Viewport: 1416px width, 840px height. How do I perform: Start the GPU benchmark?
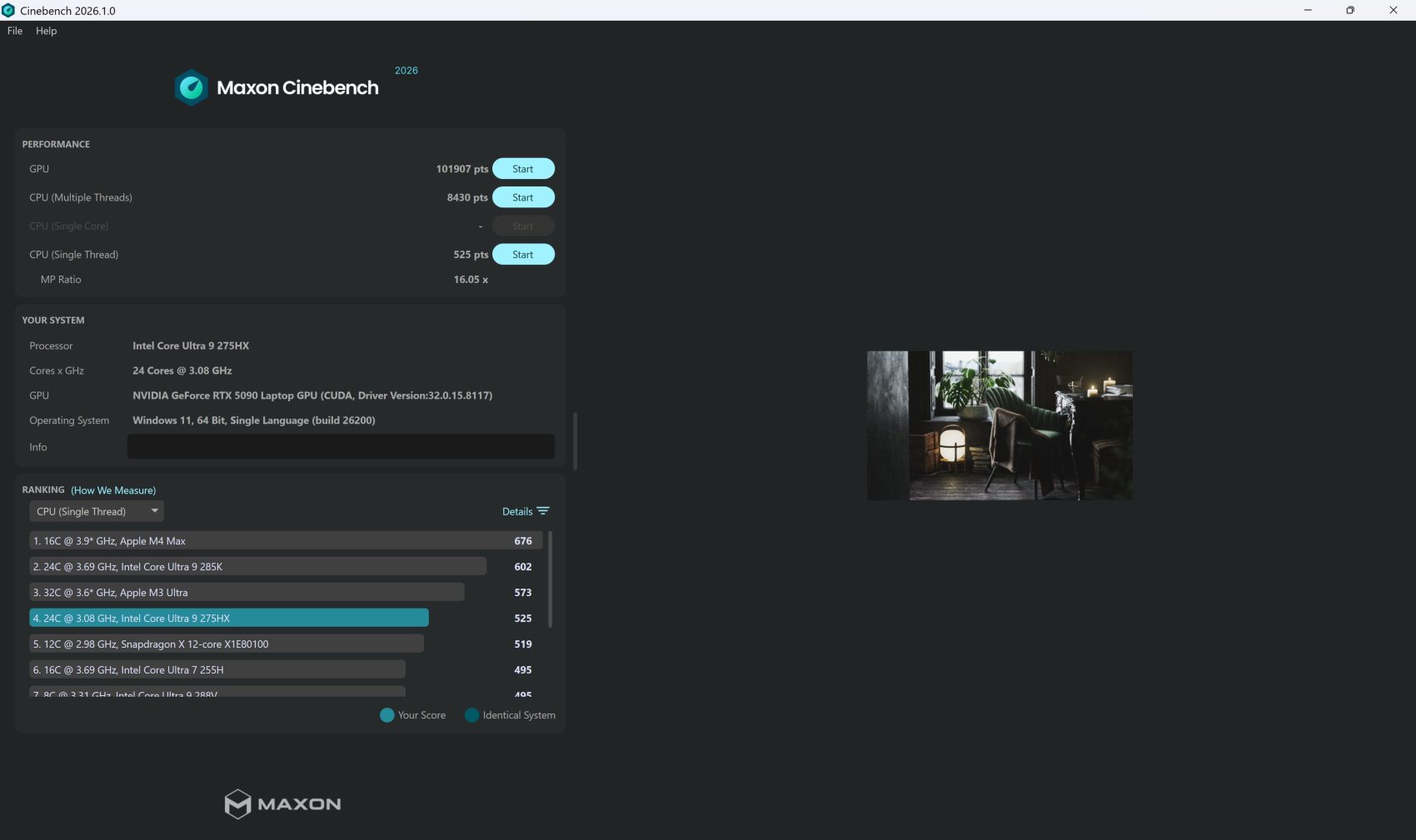(x=523, y=169)
